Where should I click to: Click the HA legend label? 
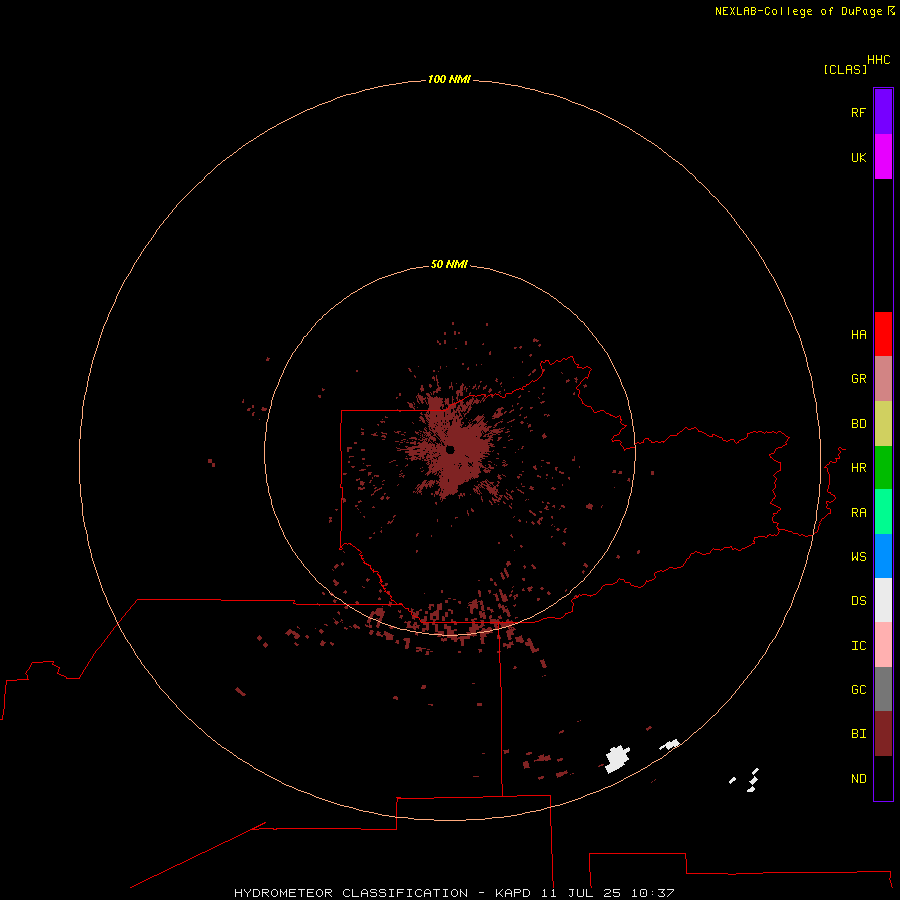tap(858, 334)
